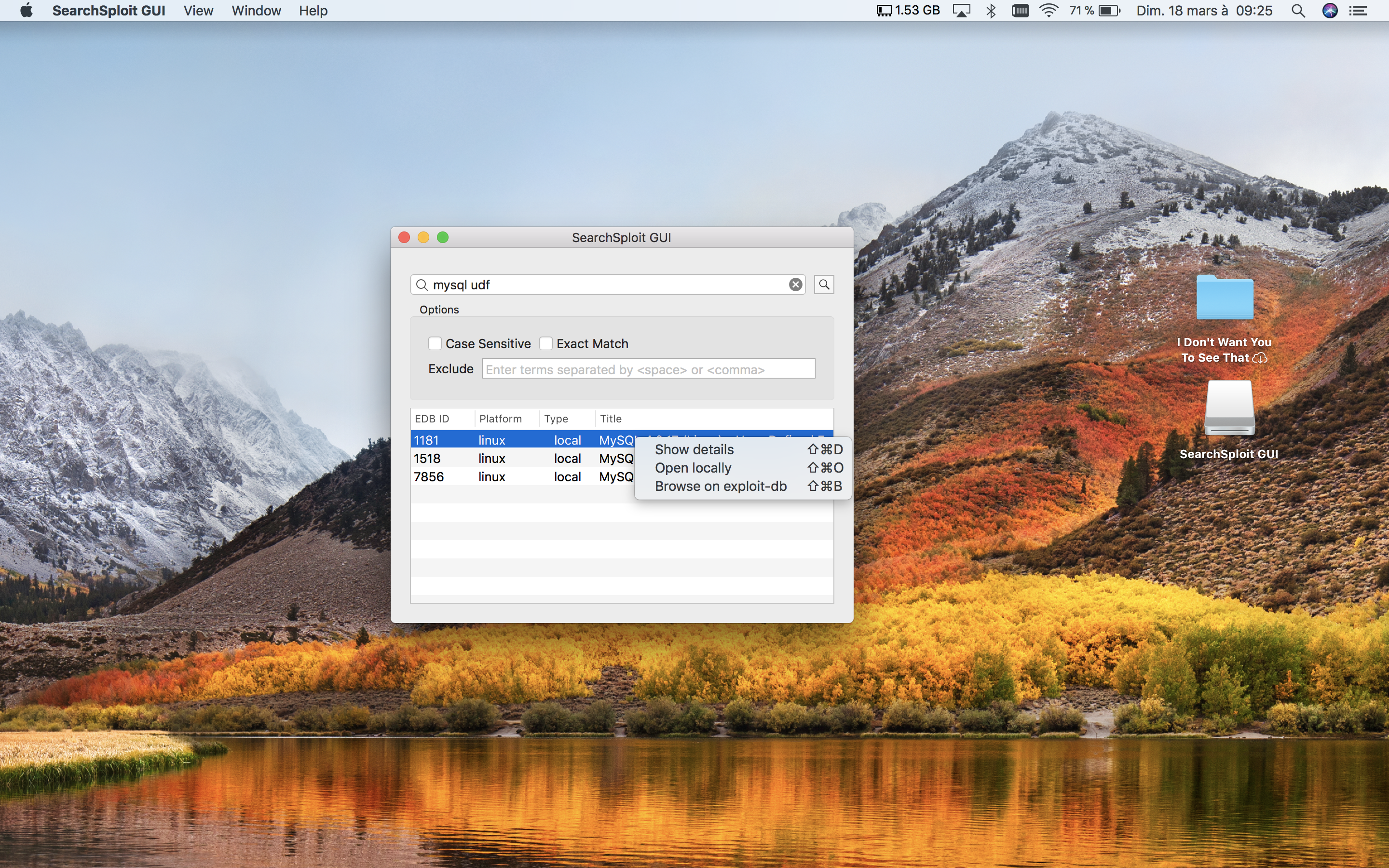Image resolution: width=1389 pixels, height=868 pixels.
Task: Enable the Exact Match checkbox
Action: click(x=546, y=344)
